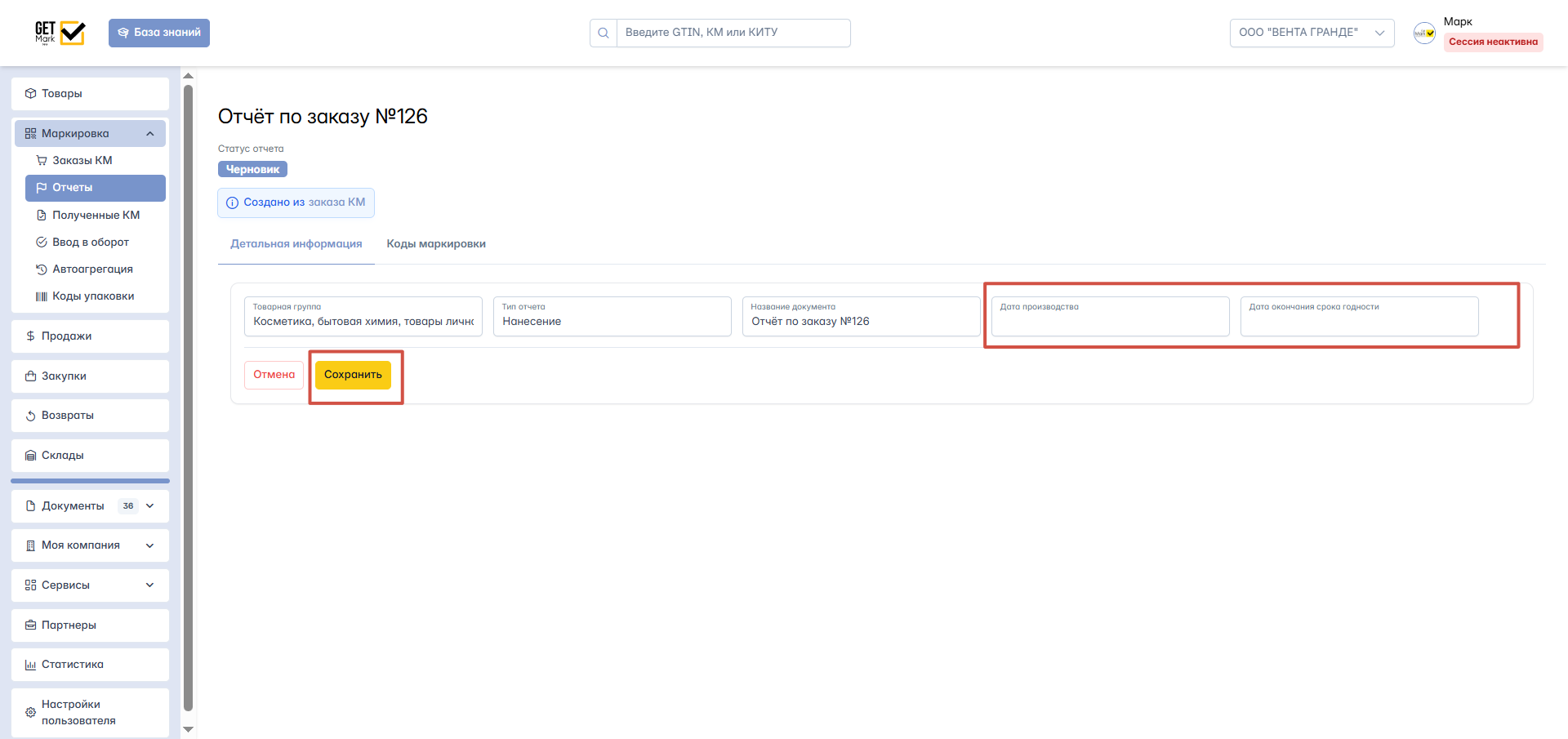
Task: Open Заказы КМ submenu item
Action: click(x=96, y=161)
